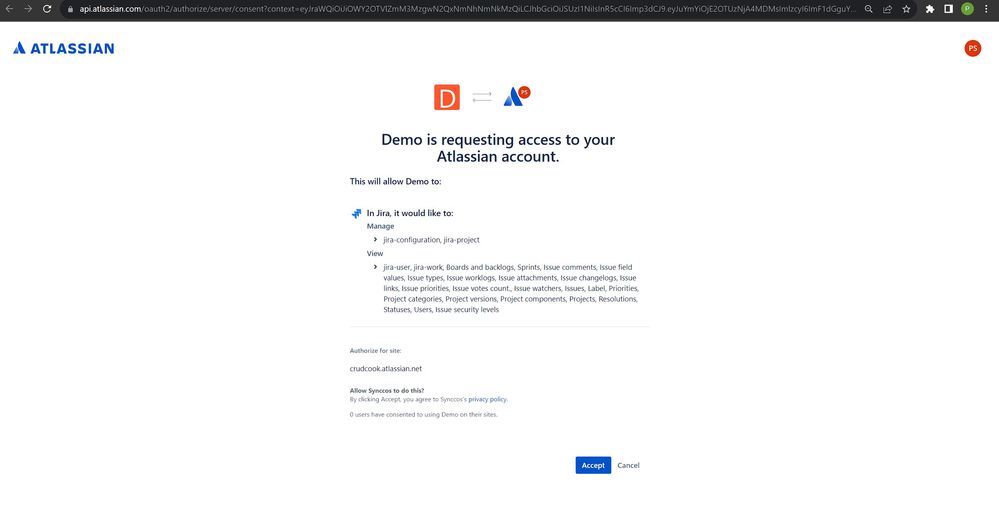Focus the api.atlassian.com address bar
999x509 pixels.
point(467,10)
